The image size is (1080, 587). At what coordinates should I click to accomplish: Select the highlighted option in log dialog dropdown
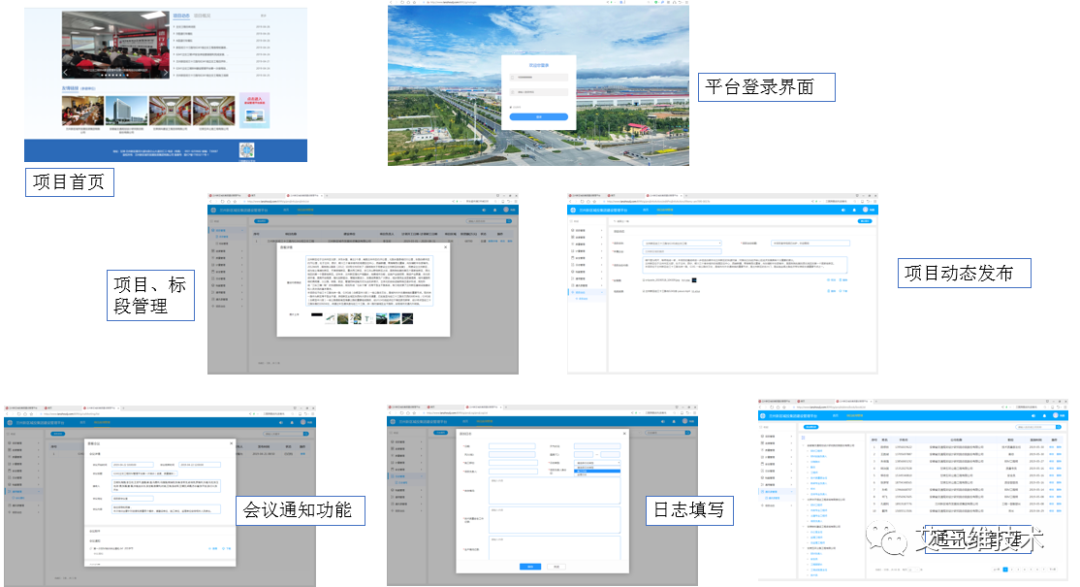pos(597,471)
